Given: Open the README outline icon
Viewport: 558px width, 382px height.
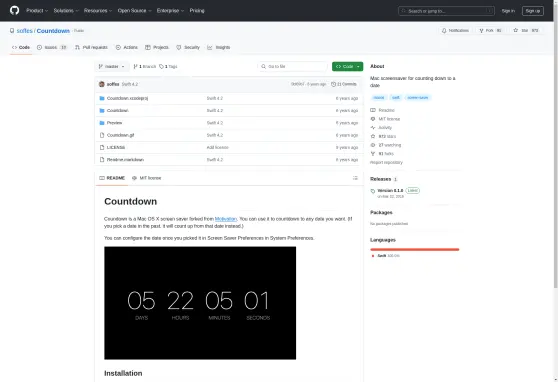Looking at the screenshot, I should pos(355,178).
